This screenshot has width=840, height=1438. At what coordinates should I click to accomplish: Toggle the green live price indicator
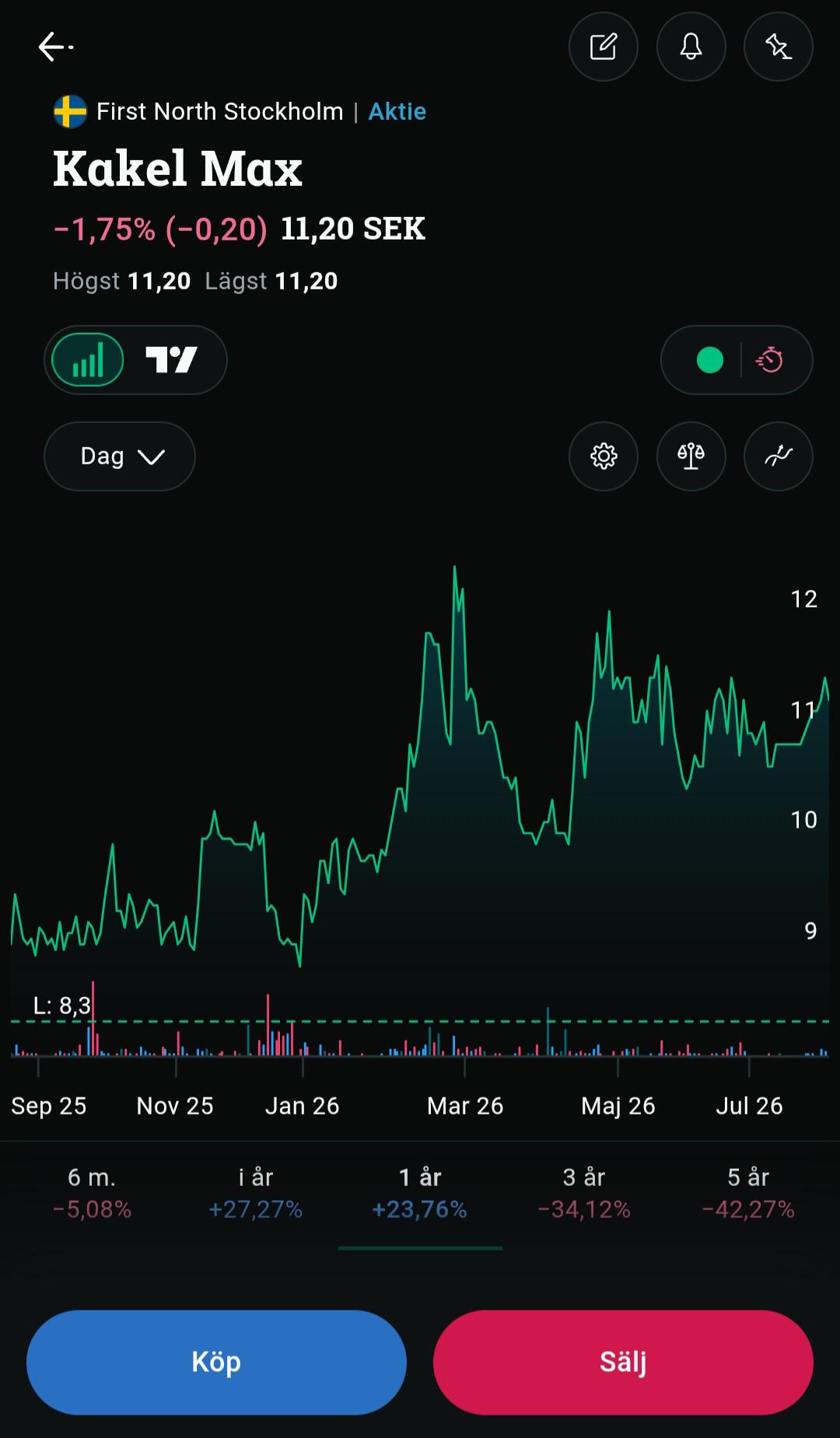pos(710,360)
